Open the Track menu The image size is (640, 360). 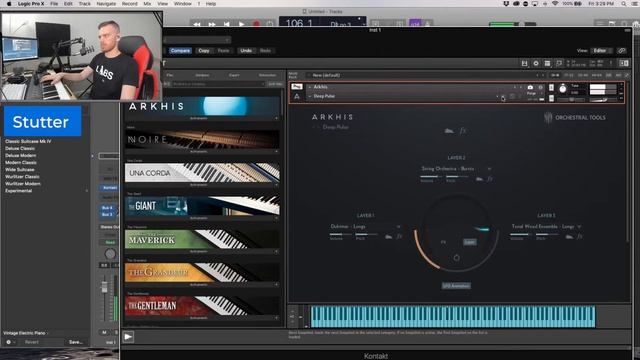point(84,4)
